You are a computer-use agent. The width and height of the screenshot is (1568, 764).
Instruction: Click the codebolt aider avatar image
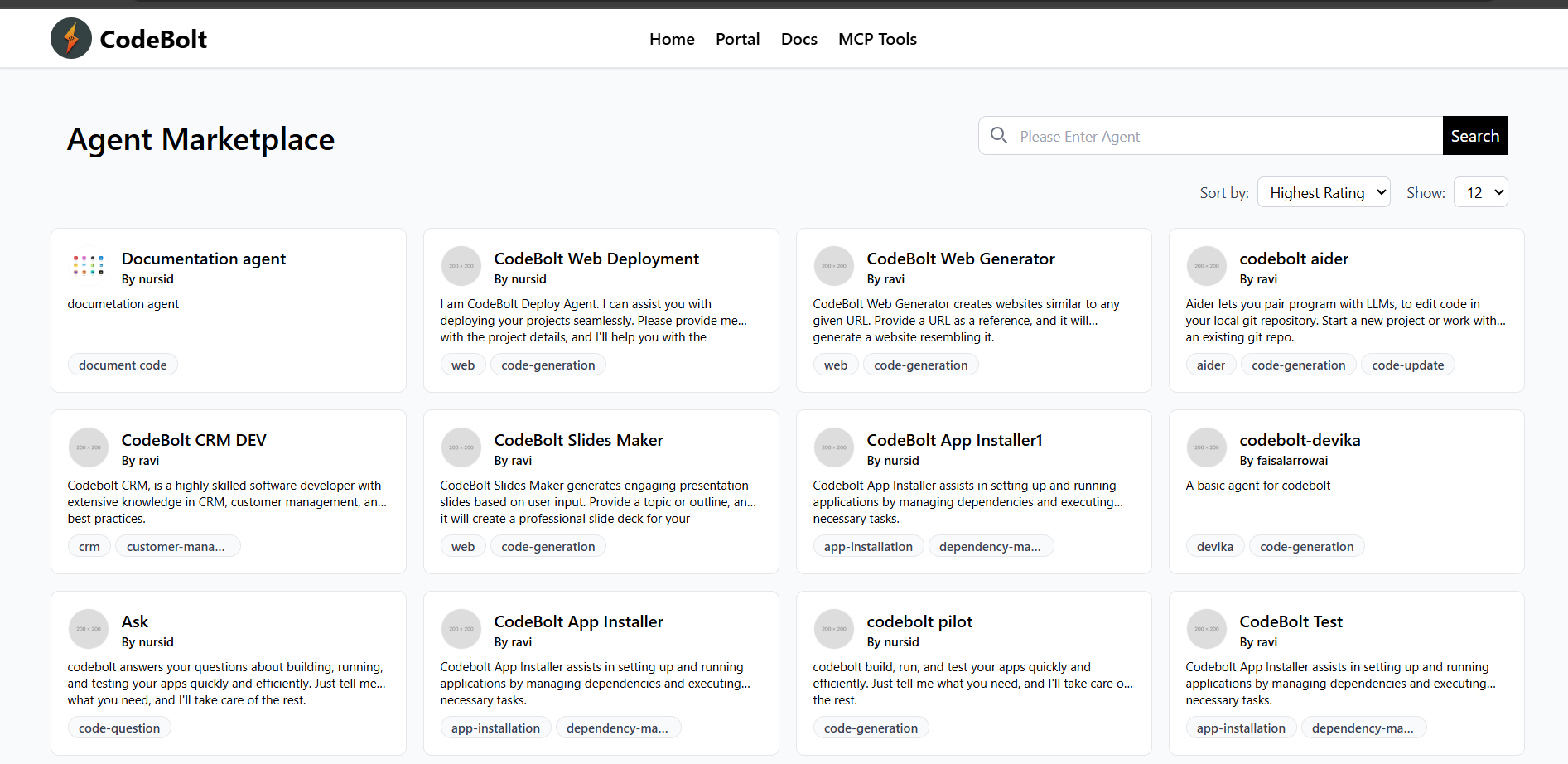pyautogui.click(x=1207, y=266)
